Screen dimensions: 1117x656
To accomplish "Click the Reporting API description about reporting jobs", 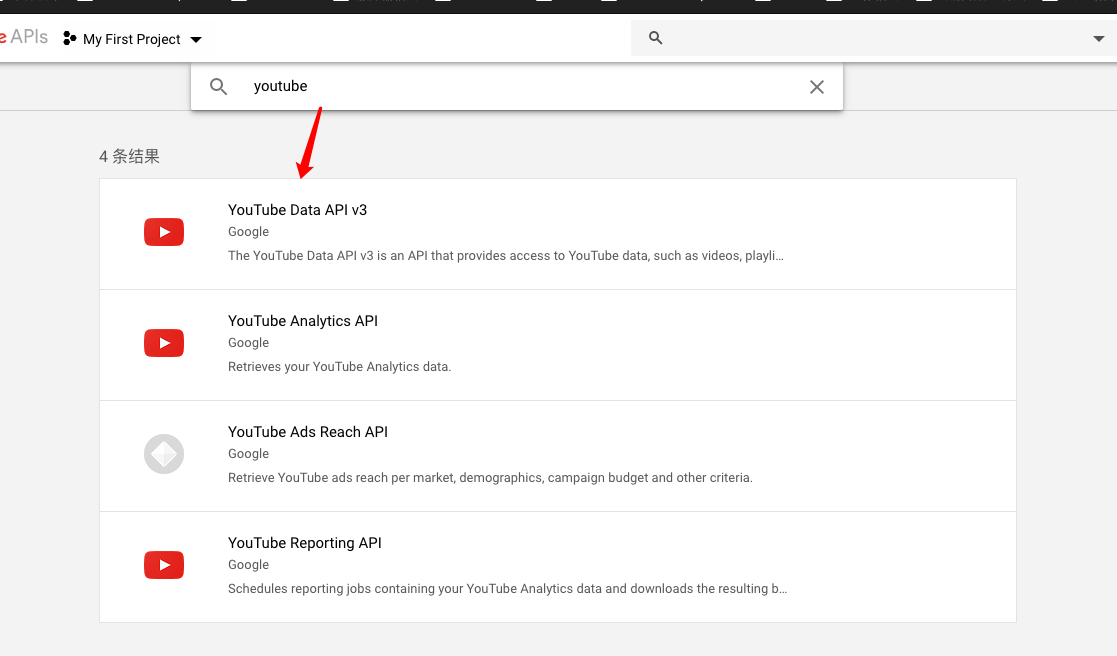I will 507,589.
